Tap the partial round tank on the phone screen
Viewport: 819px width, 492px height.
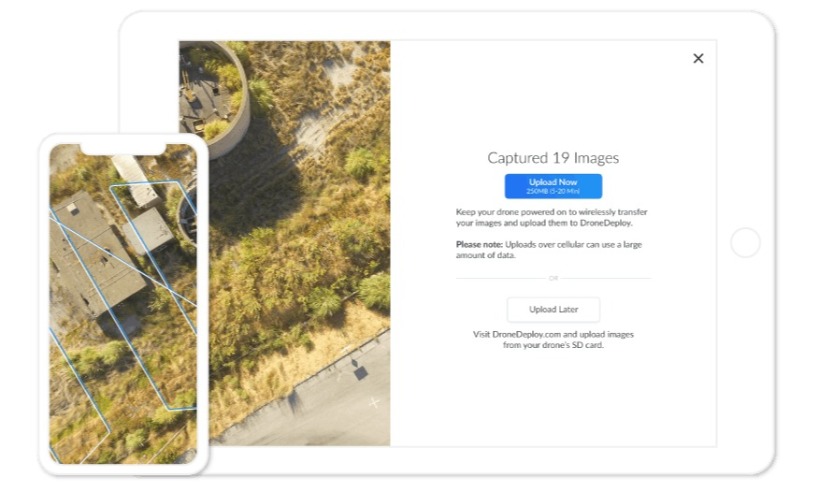(188, 213)
